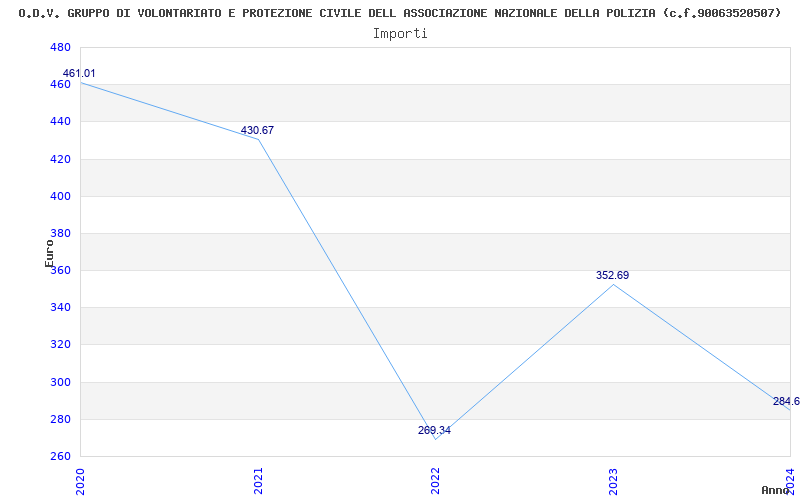Select the 430.67 data point label

(257, 131)
